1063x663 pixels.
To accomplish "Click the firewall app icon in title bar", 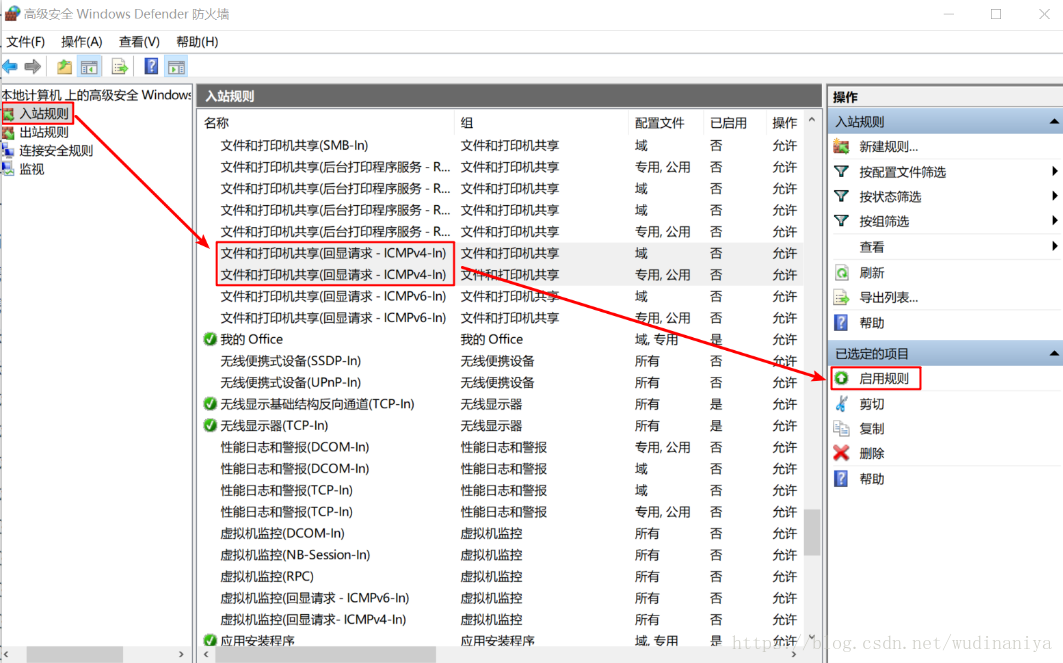I will tap(12, 14).
